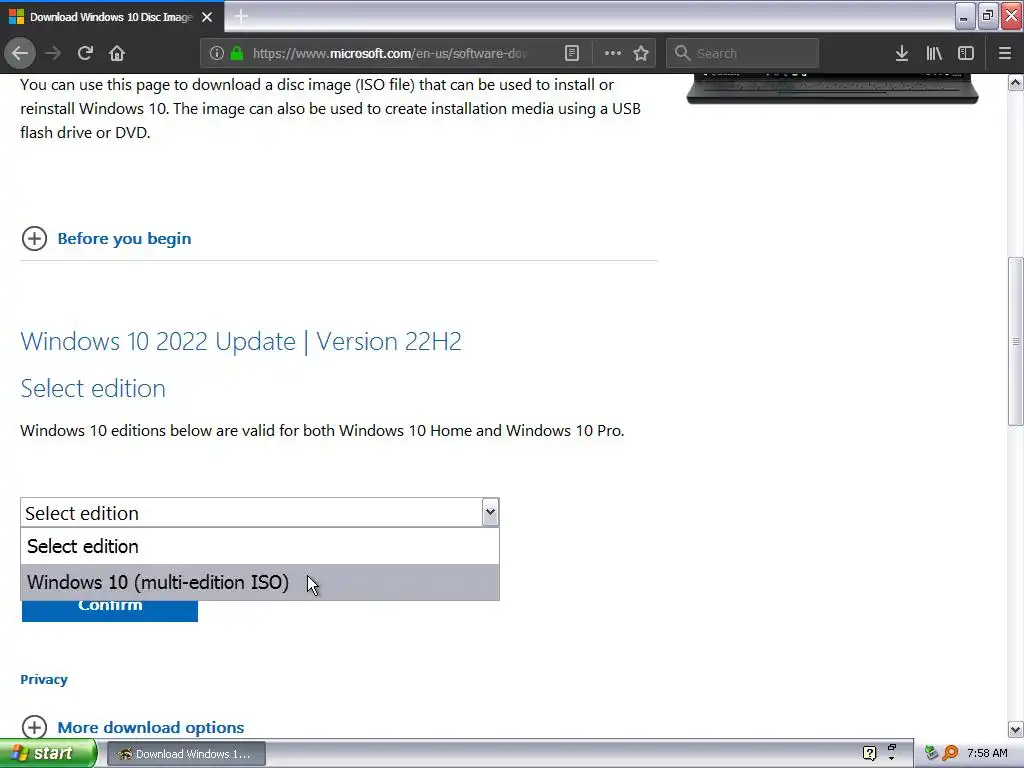This screenshot has height=768, width=1024.
Task: Open the browser home page
Action: (117, 54)
